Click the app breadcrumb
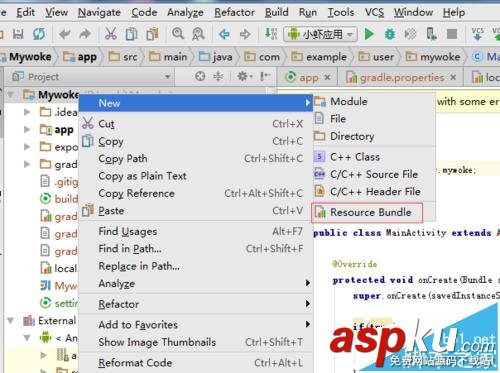The image size is (500, 373). click(x=80, y=57)
